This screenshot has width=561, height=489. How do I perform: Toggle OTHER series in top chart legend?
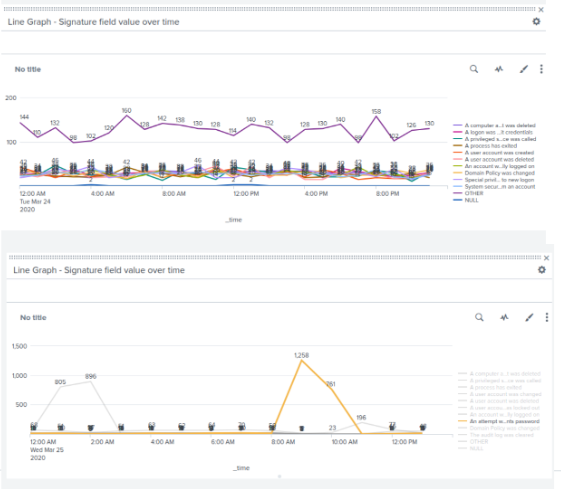pyautogui.click(x=468, y=193)
